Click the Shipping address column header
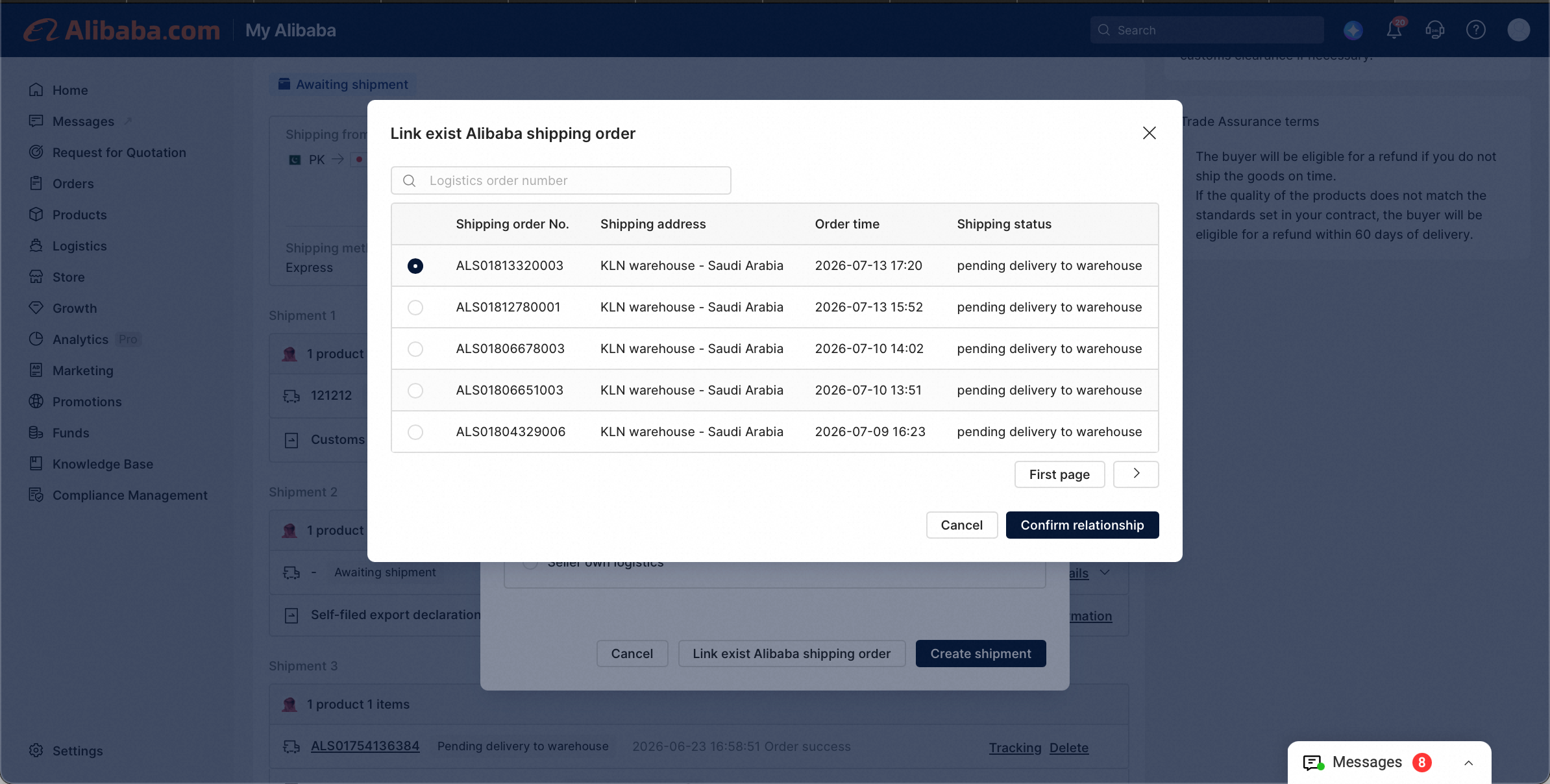Image resolution: width=1550 pixels, height=784 pixels. [653, 224]
